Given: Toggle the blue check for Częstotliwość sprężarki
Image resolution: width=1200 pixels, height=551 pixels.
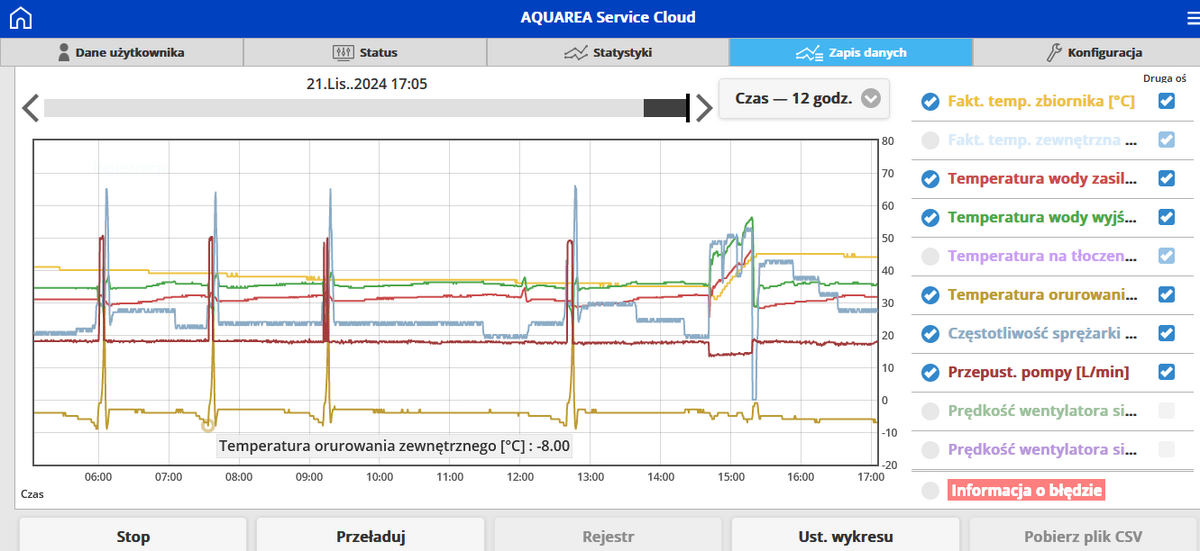Looking at the screenshot, I should coord(930,333).
